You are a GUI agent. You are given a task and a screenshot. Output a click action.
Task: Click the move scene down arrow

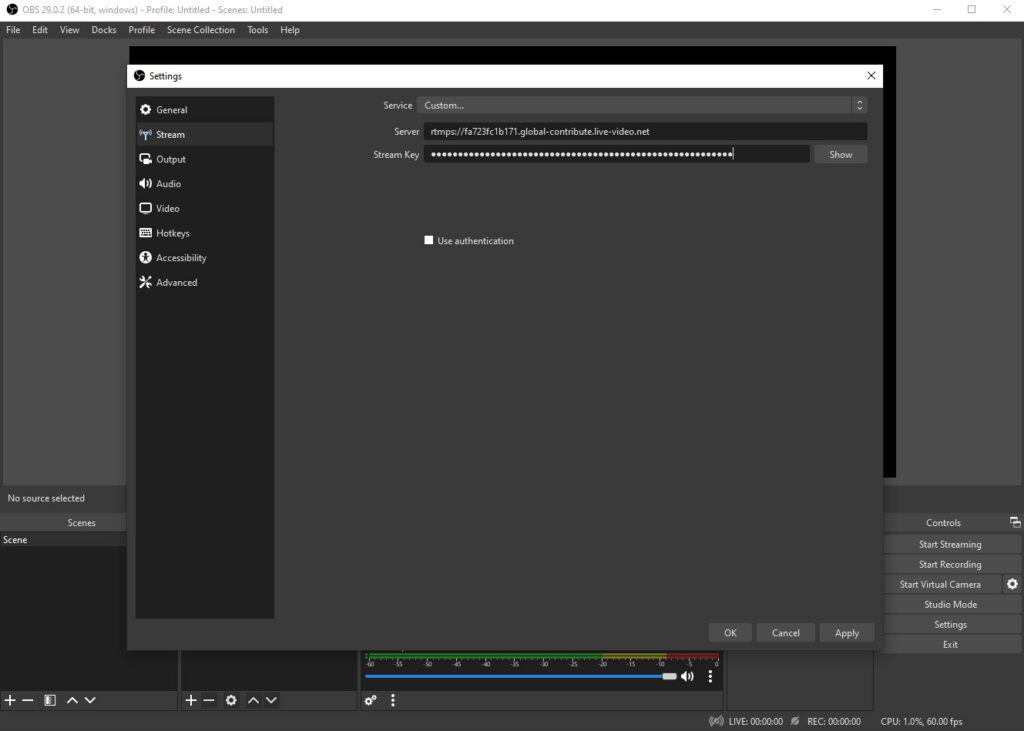[x=90, y=700]
